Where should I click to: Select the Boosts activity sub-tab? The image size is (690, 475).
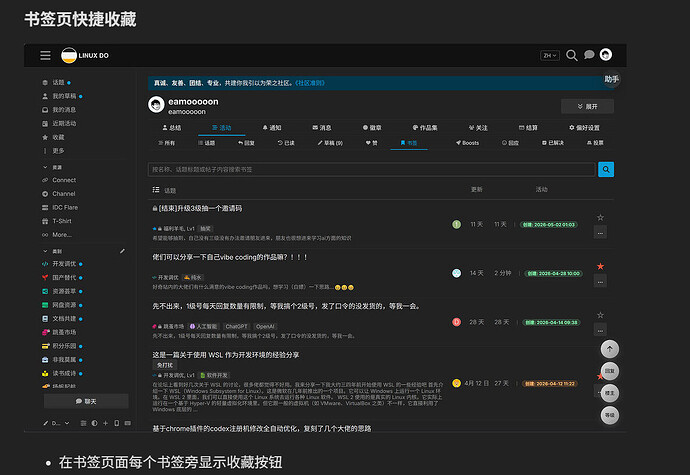pyautogui.click(x=467, y=143)
